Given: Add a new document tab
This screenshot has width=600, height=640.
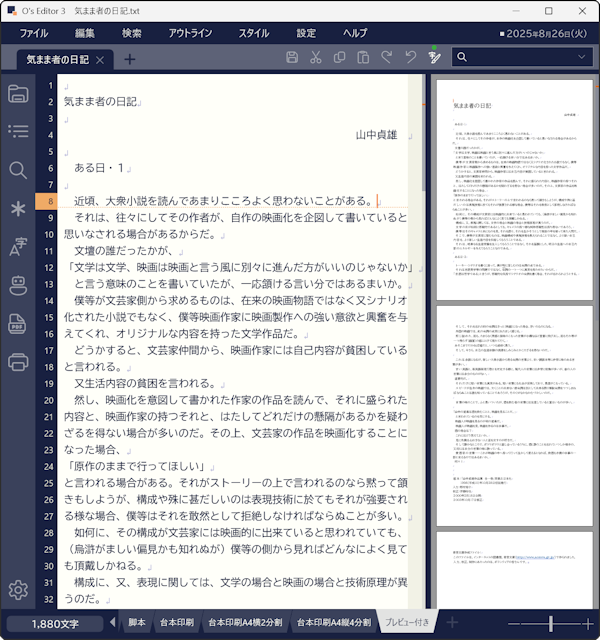Looking at the screenshot, I should tap(130, 59).
